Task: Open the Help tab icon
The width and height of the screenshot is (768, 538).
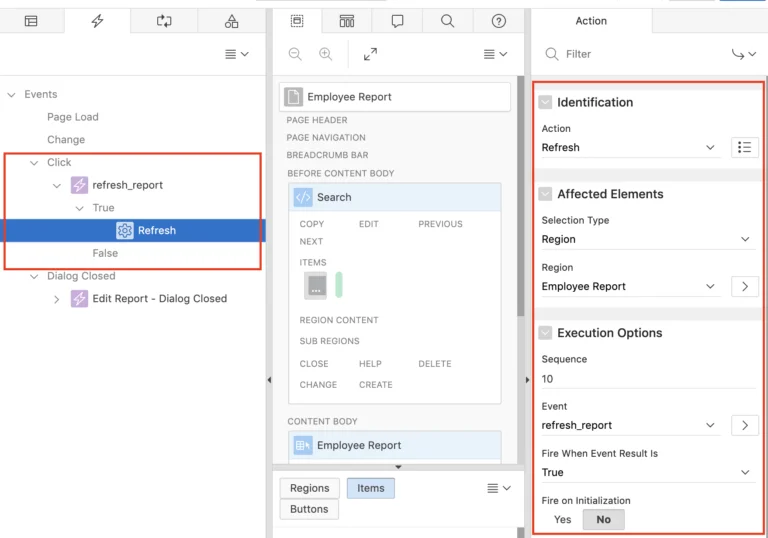Action: (498, 21)
